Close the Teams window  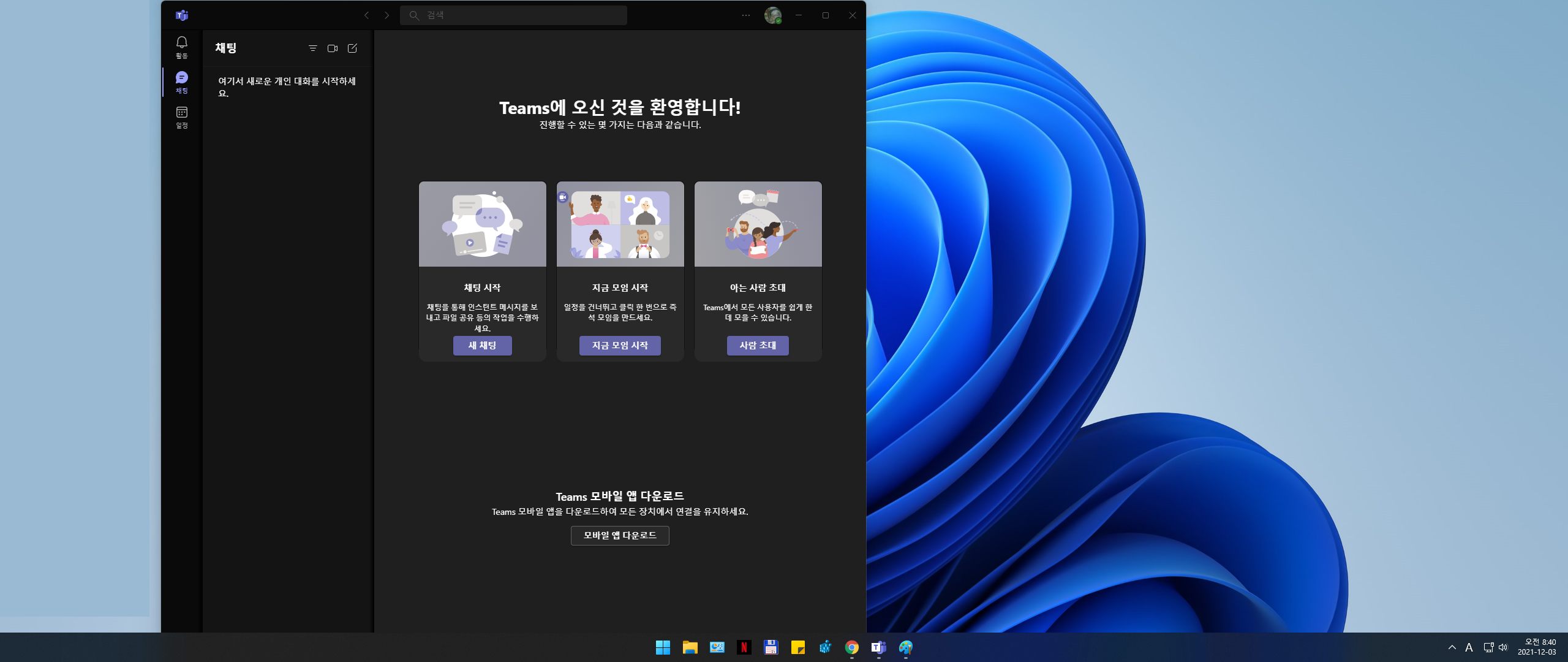[x=853, y=15]
